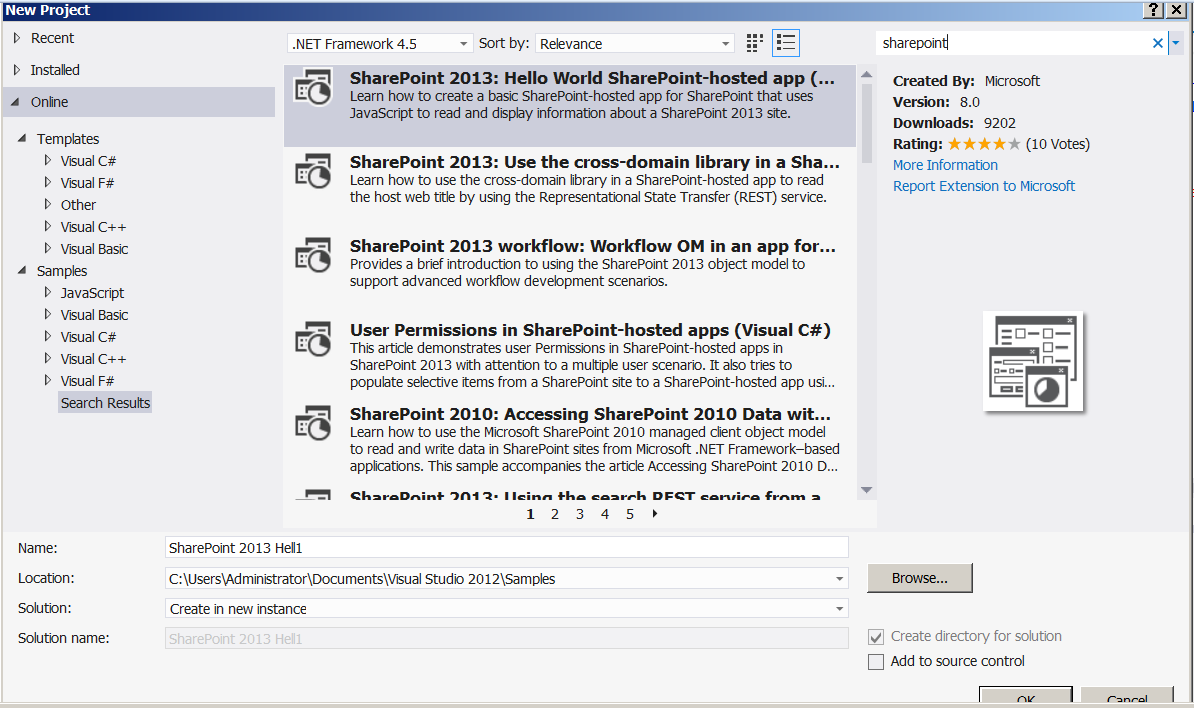The width and height of the screenshot is (1194, 708).
Task: Expand Visual Basic under Templates
Action: (x=48, y=249)
